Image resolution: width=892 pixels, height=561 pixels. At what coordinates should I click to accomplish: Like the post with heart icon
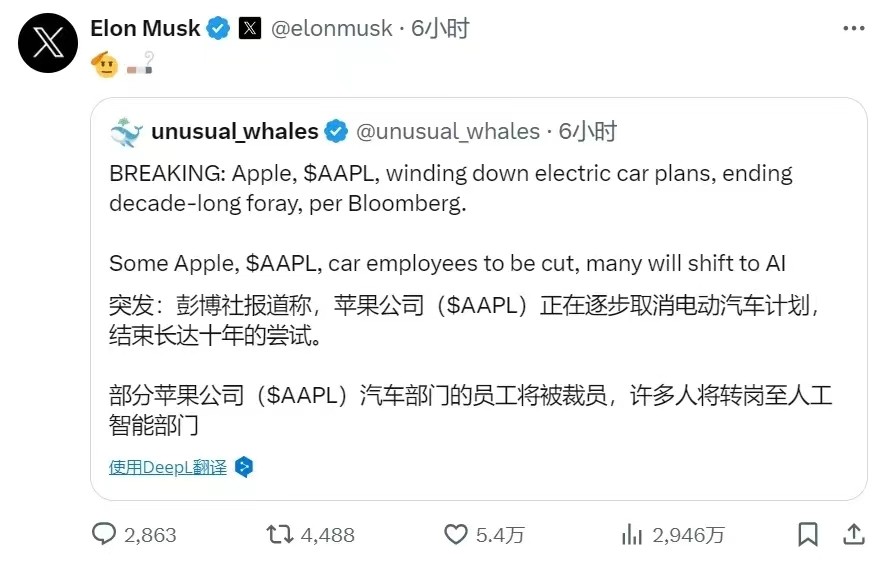click(x=456, y=535)
